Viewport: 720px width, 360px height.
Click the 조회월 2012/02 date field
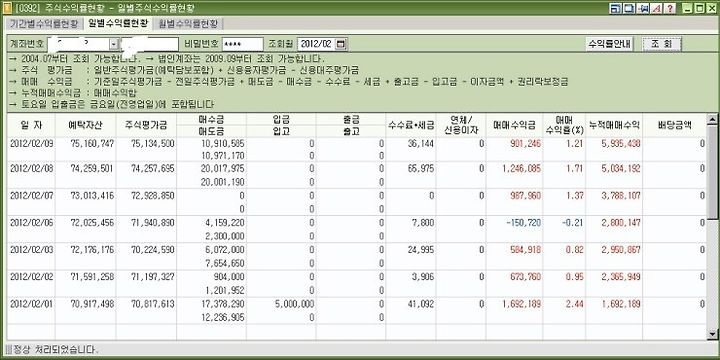(316, 44)
